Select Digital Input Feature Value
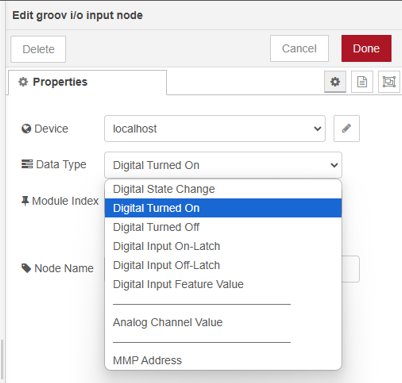 pyautogui.click(x=223, y=284)
